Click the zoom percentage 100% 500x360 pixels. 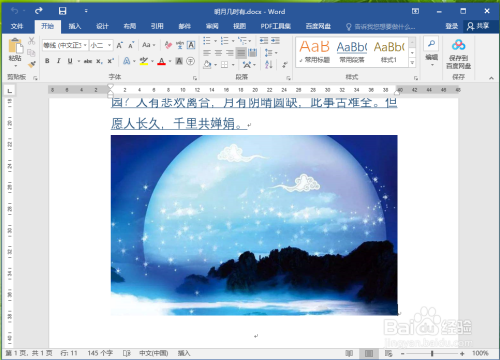pyautogui.click(x=480, y=353)
